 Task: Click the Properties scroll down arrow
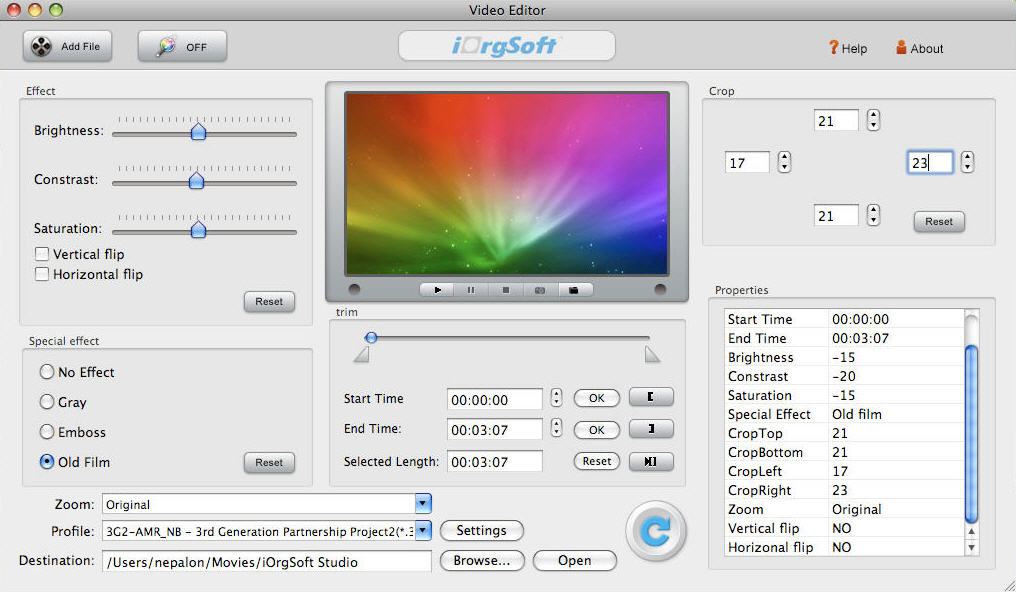coord(971,548)
